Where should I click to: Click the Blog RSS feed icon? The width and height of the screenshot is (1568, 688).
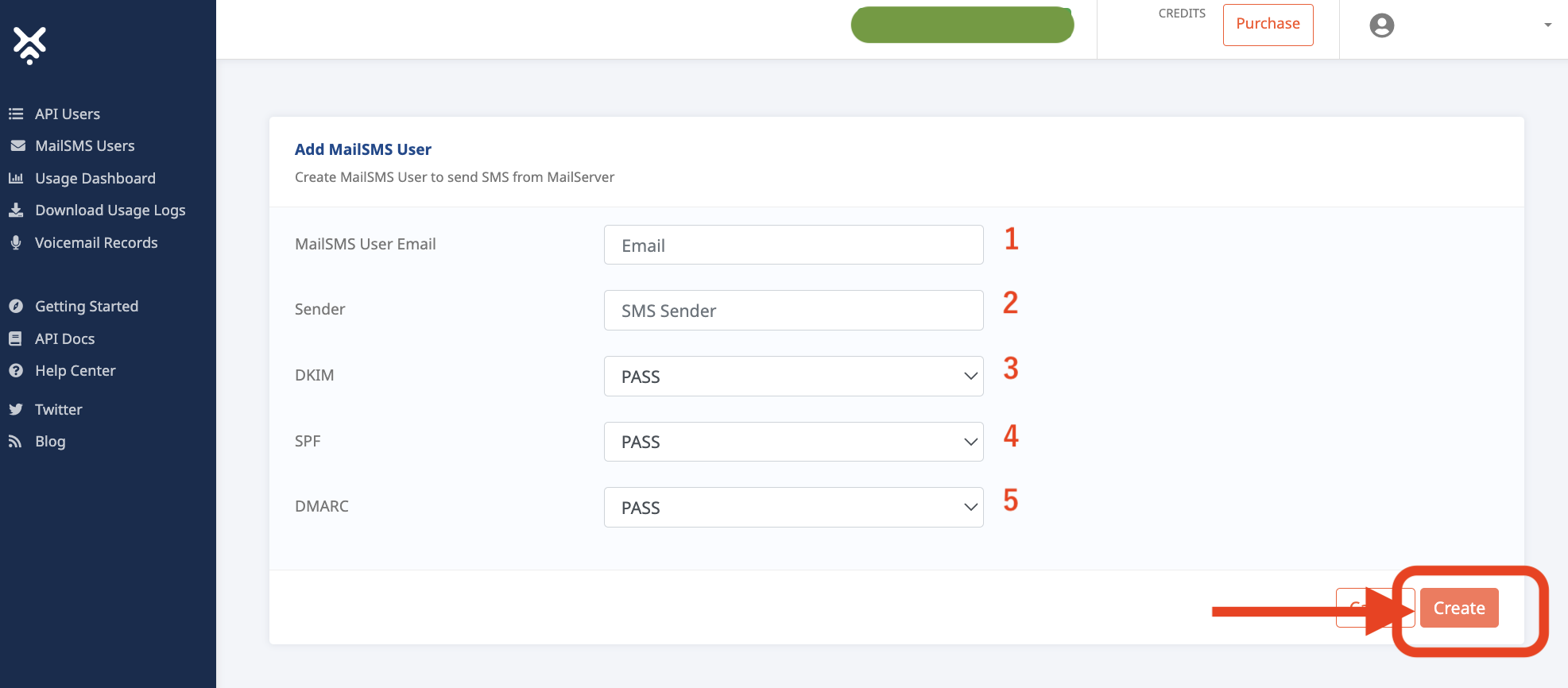point(15,441)
